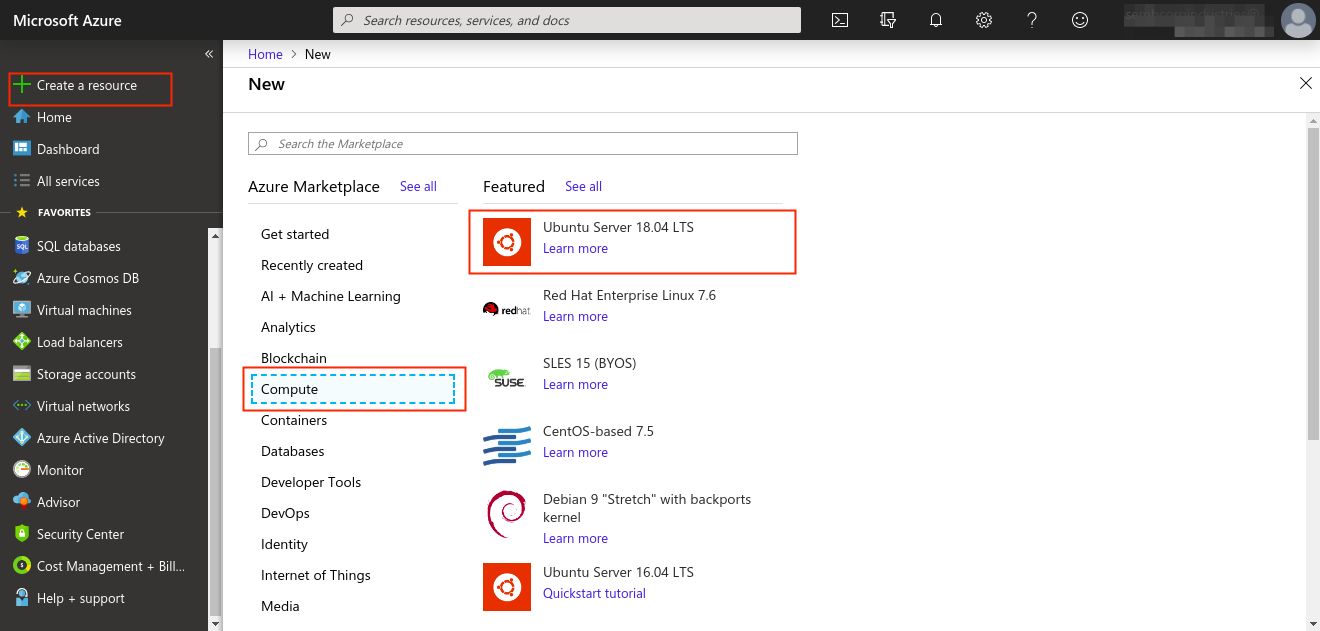
Task: Select the Media category
Action: tap(280, 606)
